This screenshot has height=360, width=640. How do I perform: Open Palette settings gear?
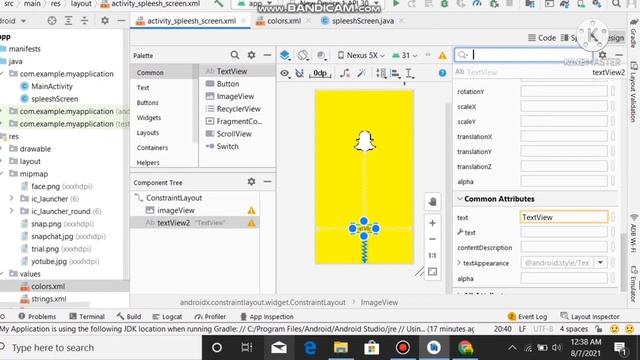coord(251,55)
